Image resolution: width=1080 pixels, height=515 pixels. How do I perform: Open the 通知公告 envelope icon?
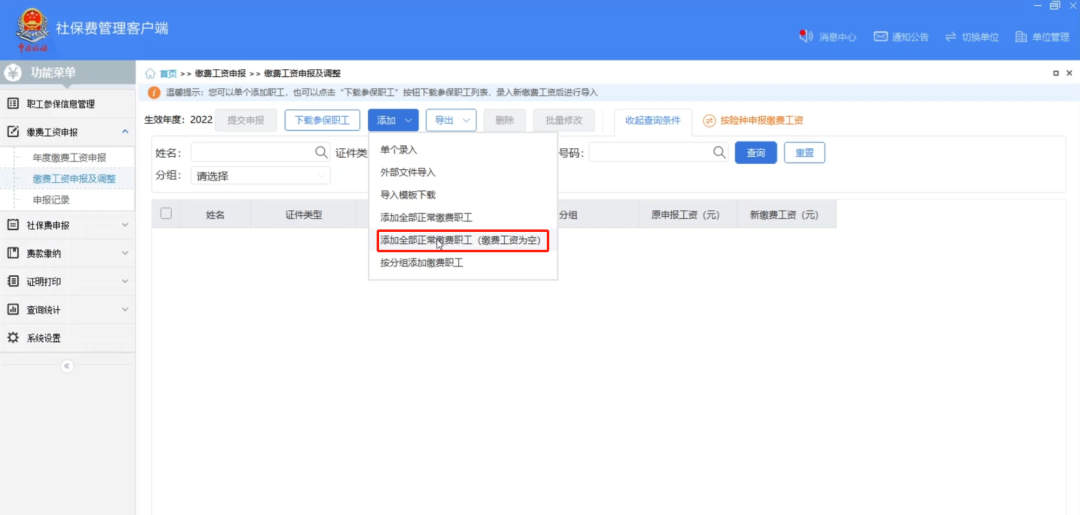(880, 36)
